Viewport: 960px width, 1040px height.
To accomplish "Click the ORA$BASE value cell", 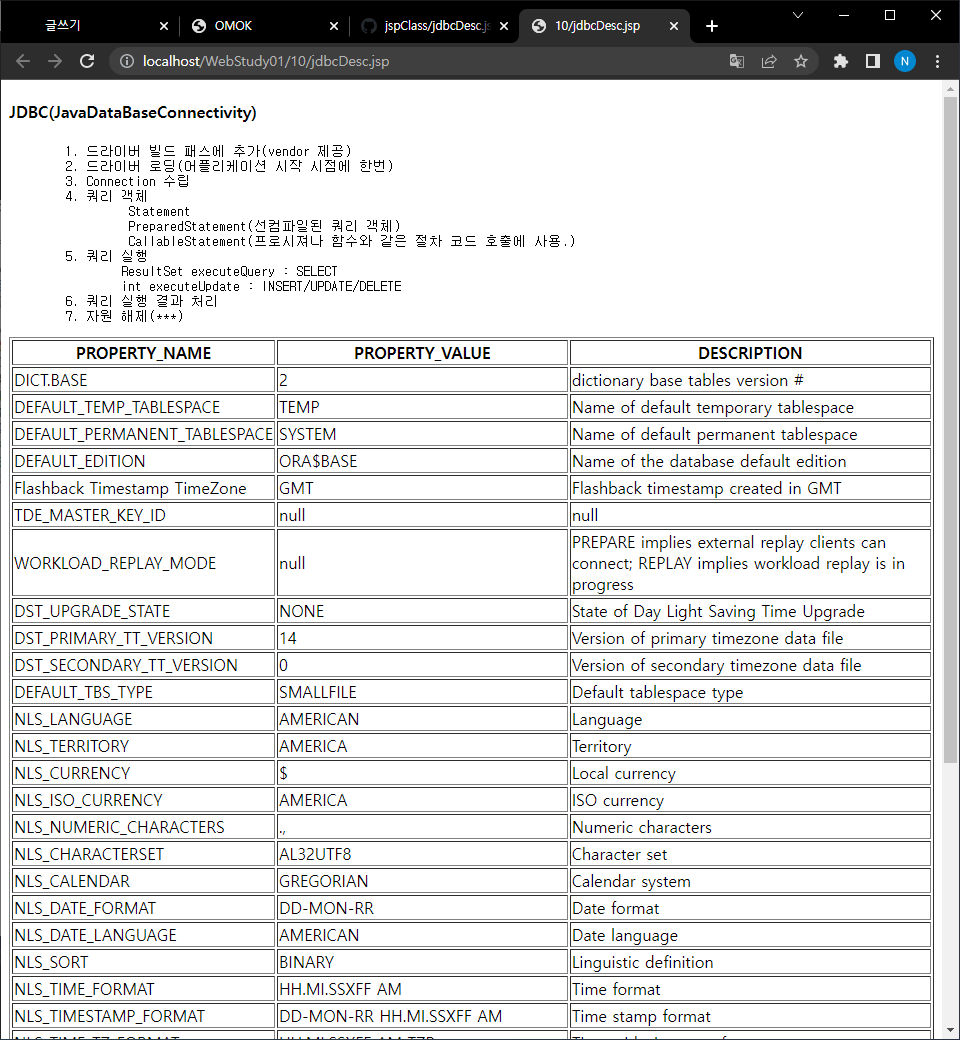I will pos(422,461).
